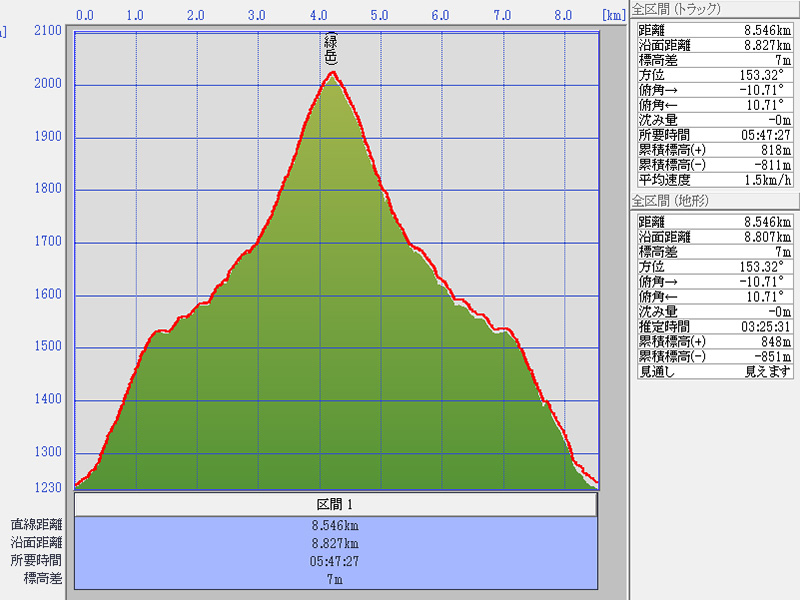Click the 2000 elevation axis label
Image resolution: width=800 pixels, height=600 pixels.
(47, 84)
